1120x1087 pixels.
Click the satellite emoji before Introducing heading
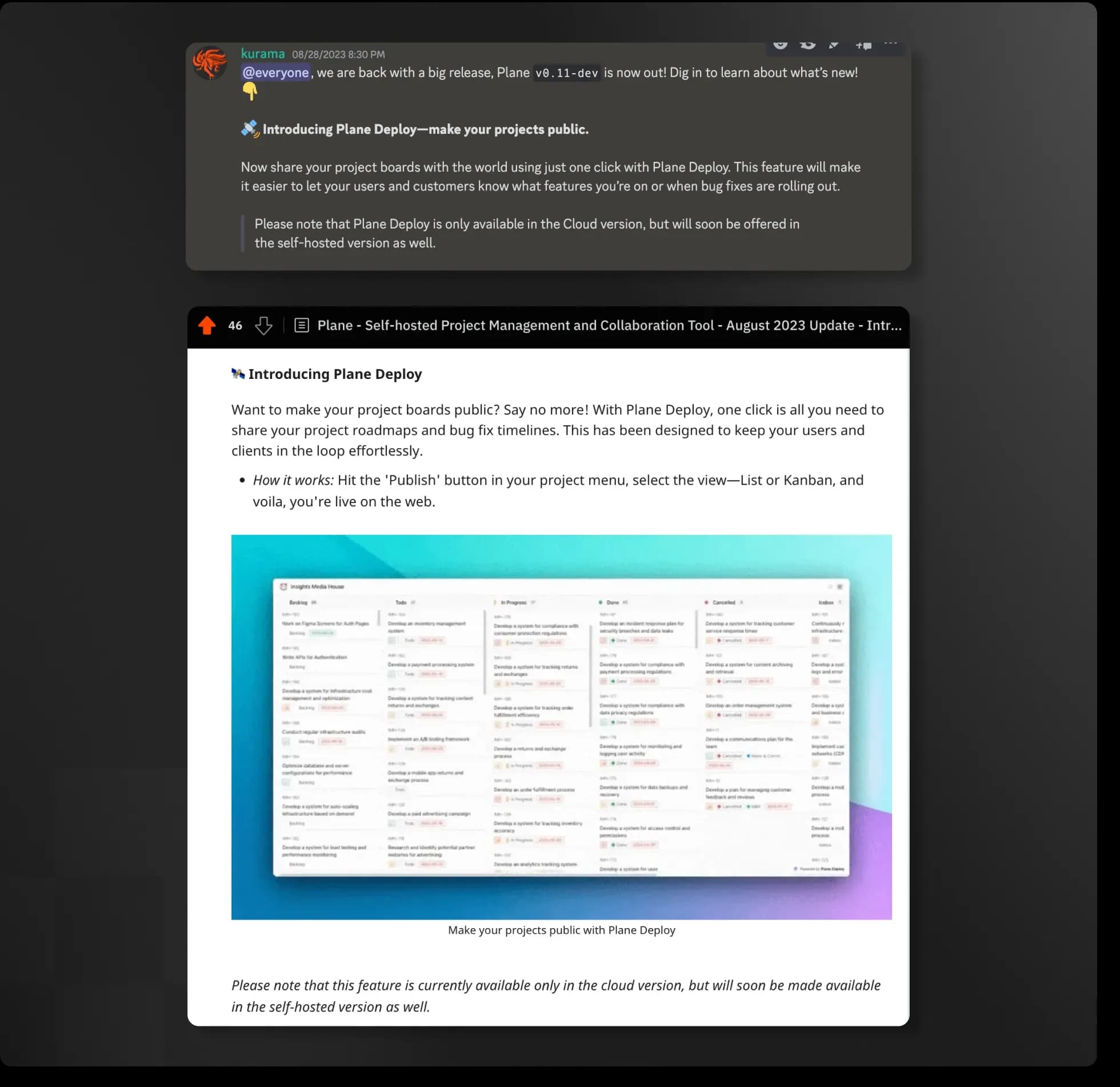250,129
